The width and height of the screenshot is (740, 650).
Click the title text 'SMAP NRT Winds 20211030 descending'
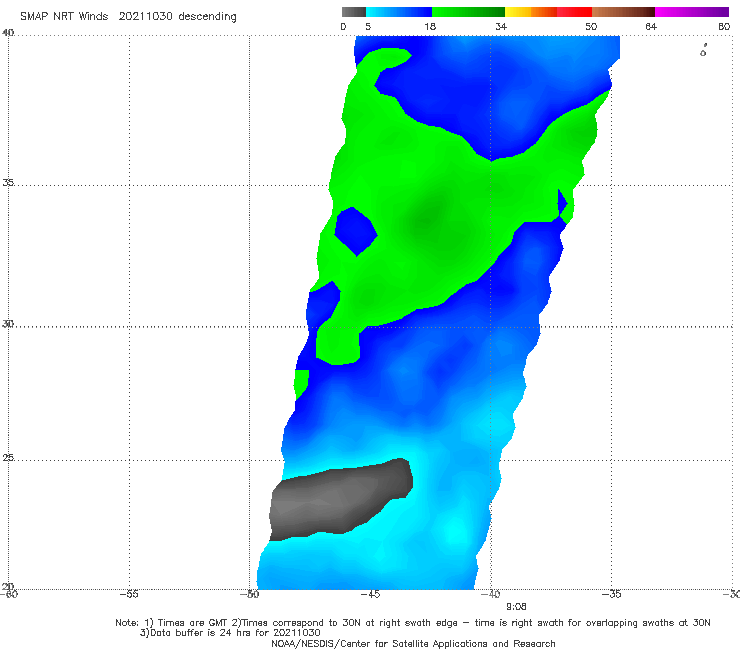tap(128, 16)
